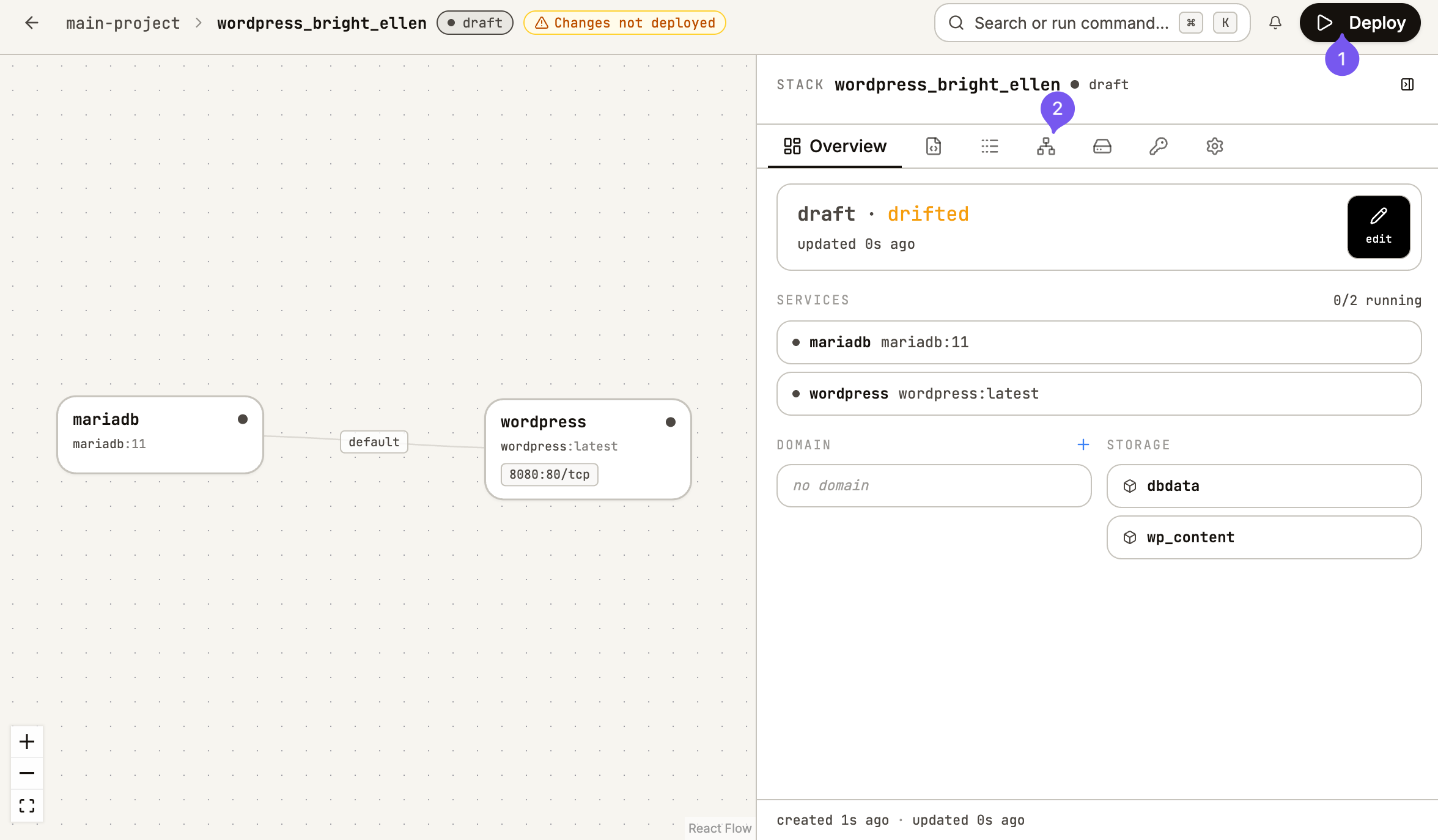Click the drifted status text
This screenshot has height=840, width=1438.
[928, 214]
